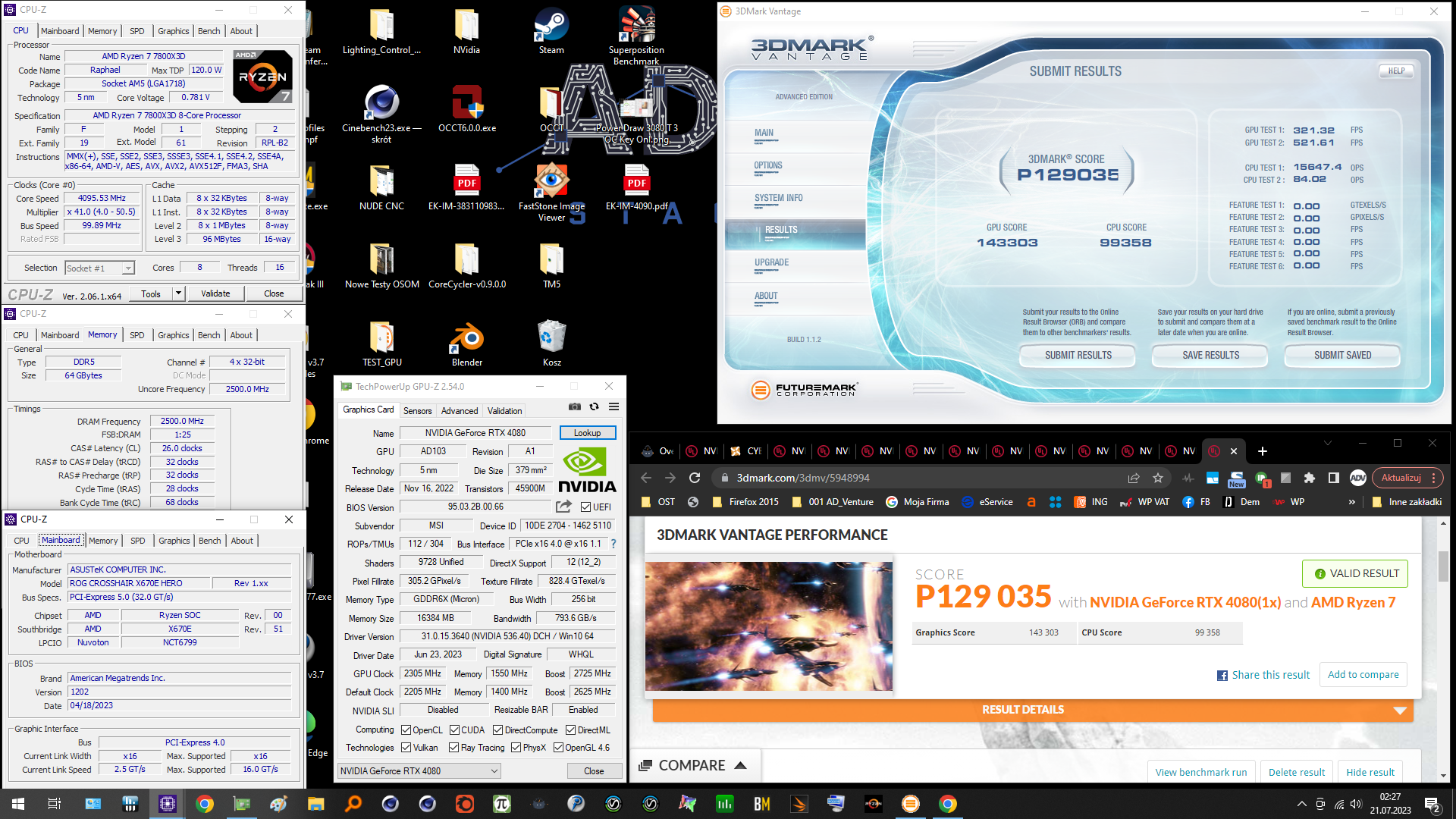Open TEST_GPU folder on desktop
Image resolution: width=1456 pixels, height=819 pixels.
(381, 344)
